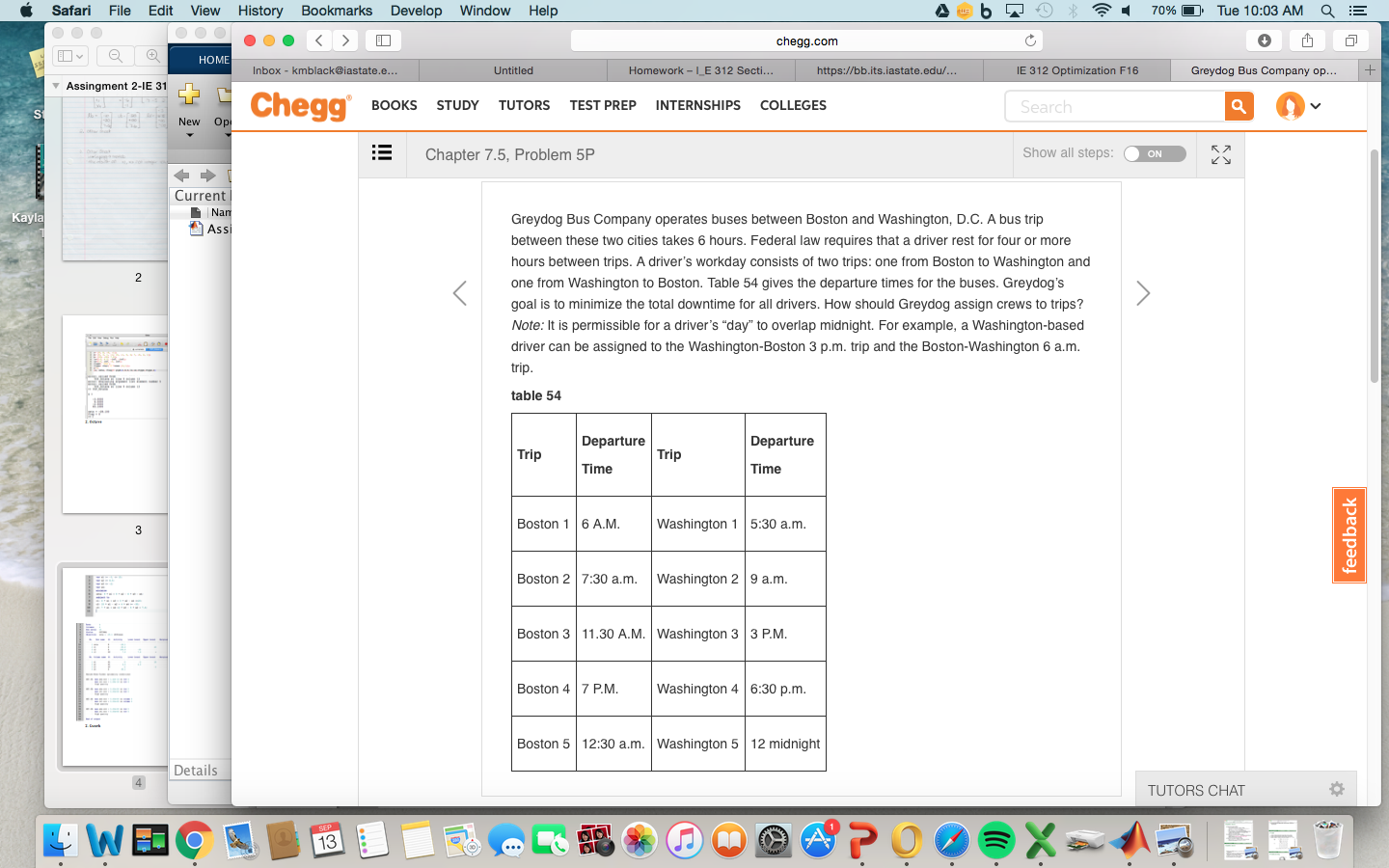This screenshot has height=868, width=1389.
Task: Open the TUTORS CHAT settings gear
Action: point(1335,790)
